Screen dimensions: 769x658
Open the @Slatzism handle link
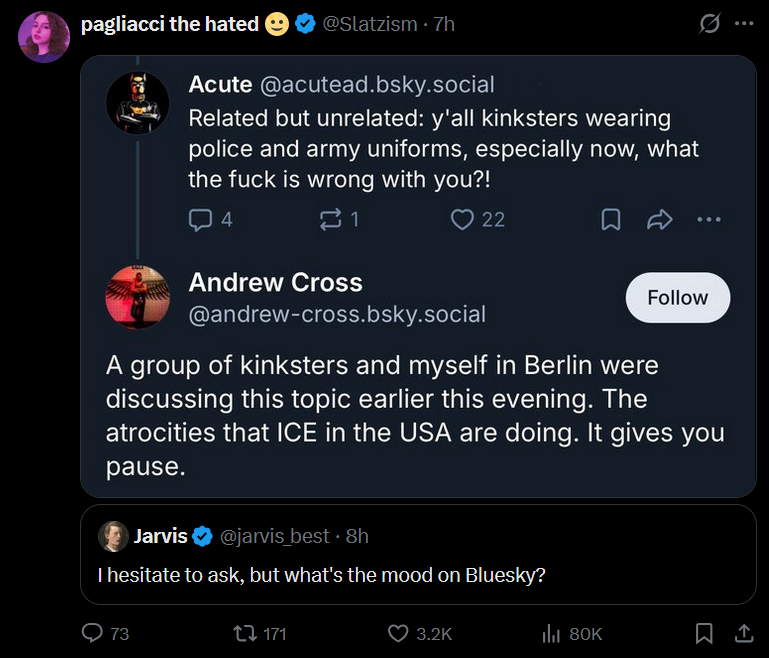pyautogui.click(x=369, y=24)
